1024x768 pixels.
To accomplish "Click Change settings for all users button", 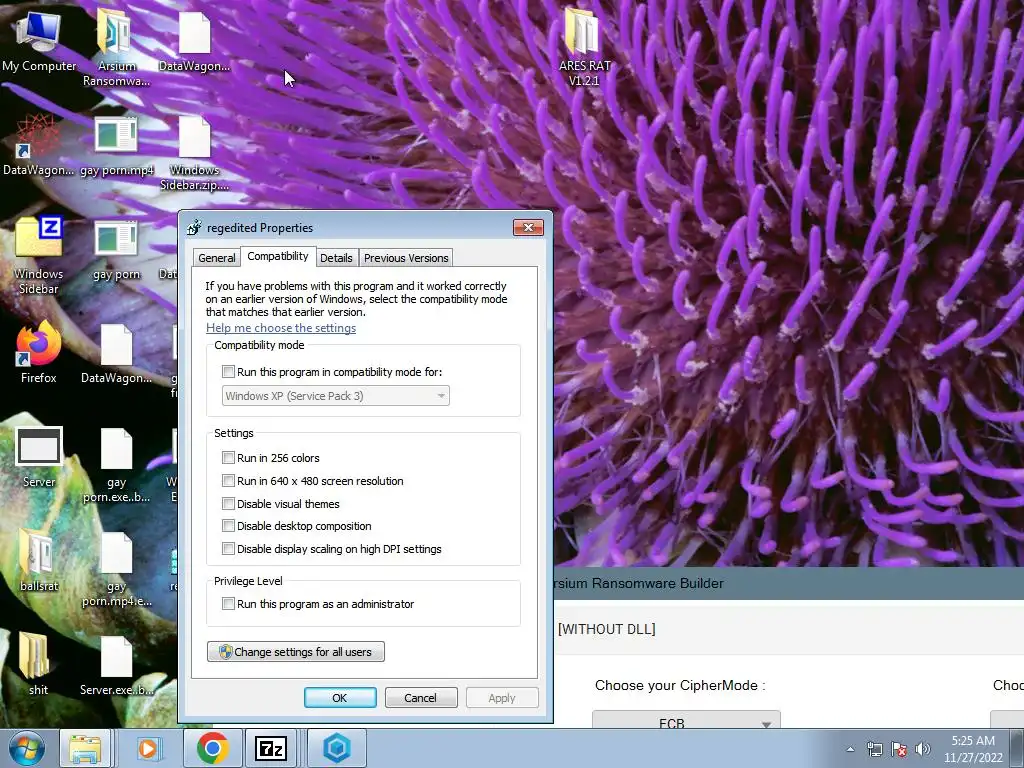I will click(296, 652).
